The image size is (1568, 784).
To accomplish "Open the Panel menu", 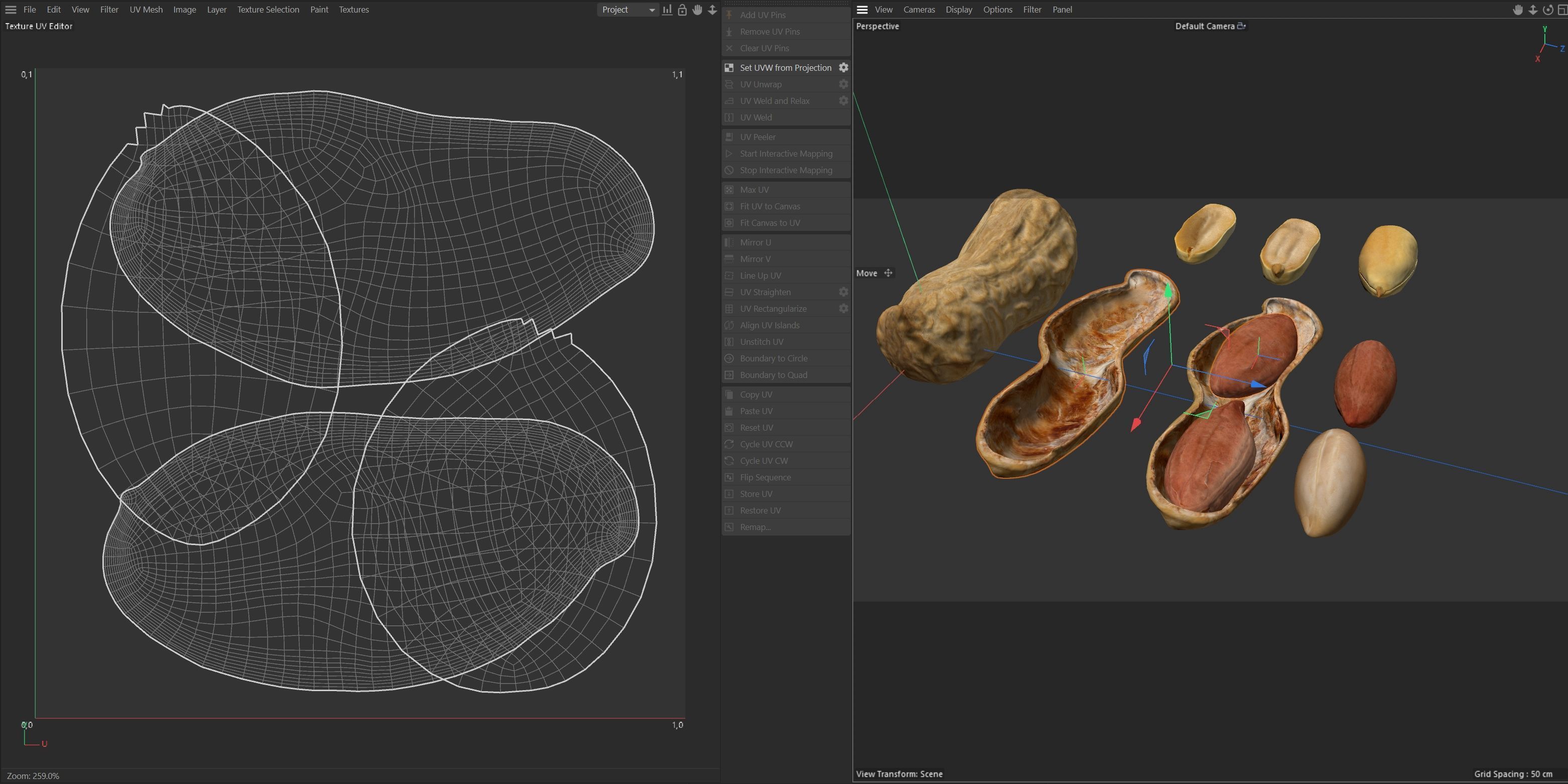I will [x=1062, y=10].
